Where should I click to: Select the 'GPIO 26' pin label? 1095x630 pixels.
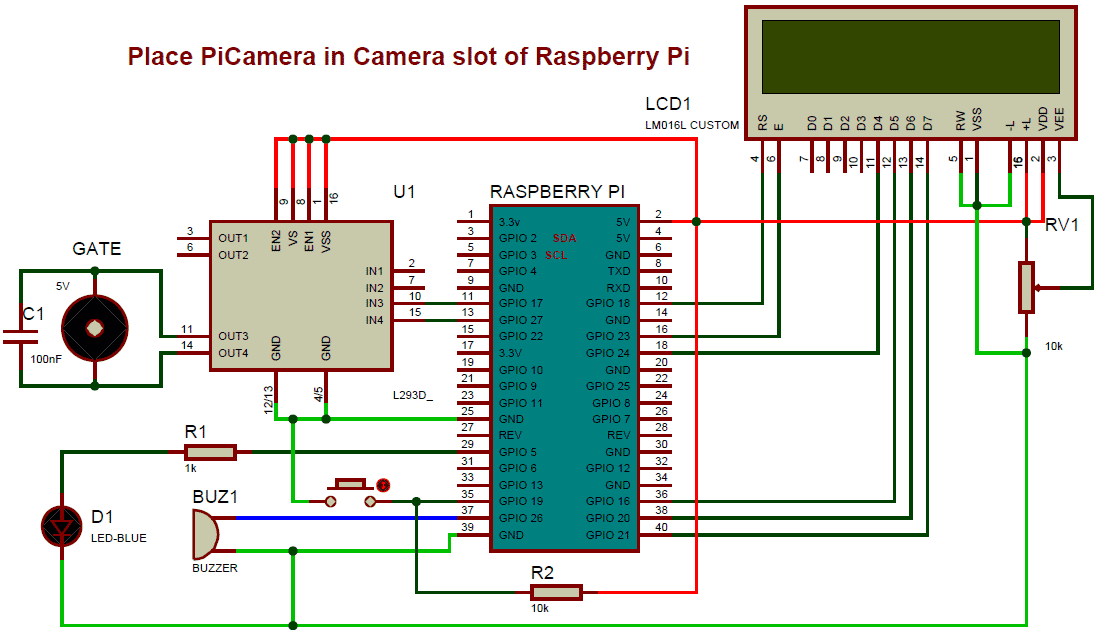[521, 518]
